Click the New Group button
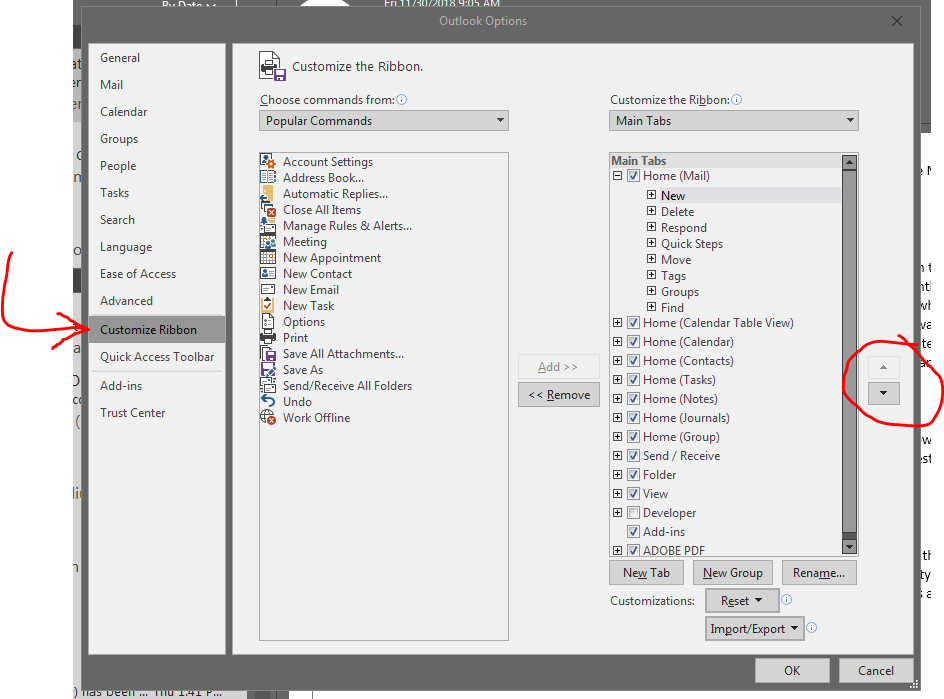 click(733, 573)
